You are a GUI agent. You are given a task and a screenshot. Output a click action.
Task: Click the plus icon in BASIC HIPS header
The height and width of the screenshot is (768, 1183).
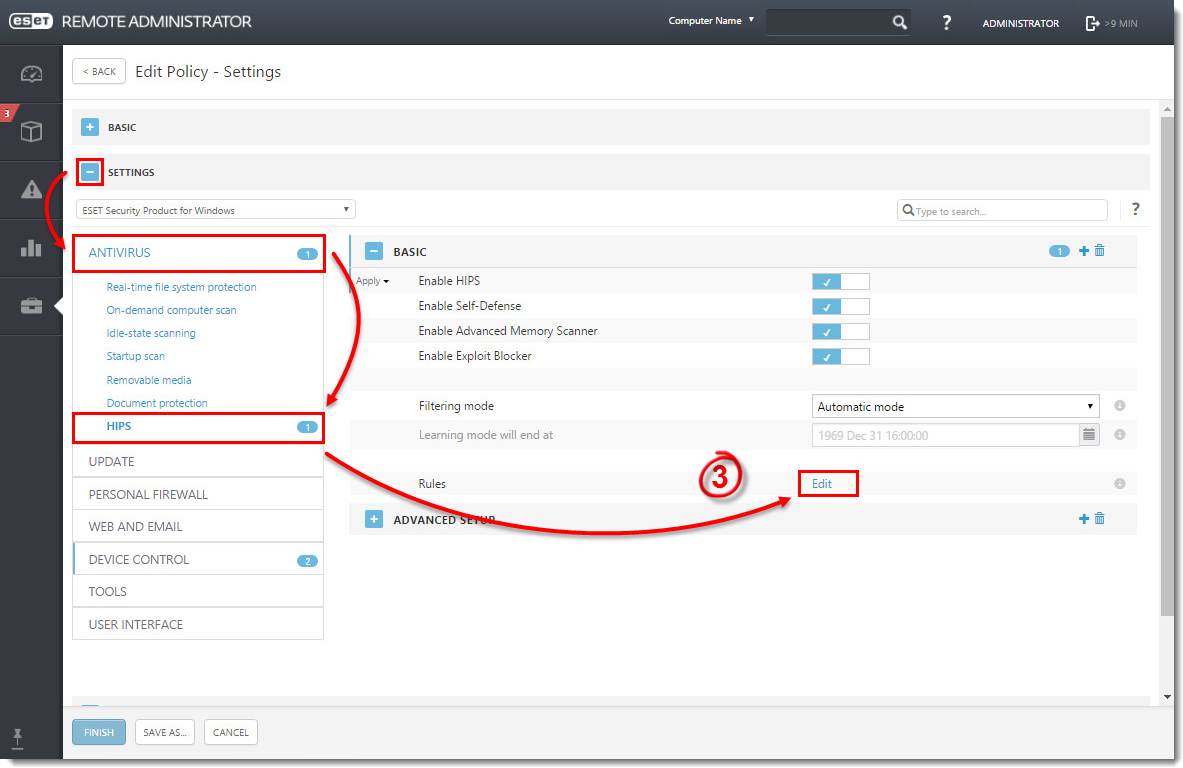click(1084, 250)
